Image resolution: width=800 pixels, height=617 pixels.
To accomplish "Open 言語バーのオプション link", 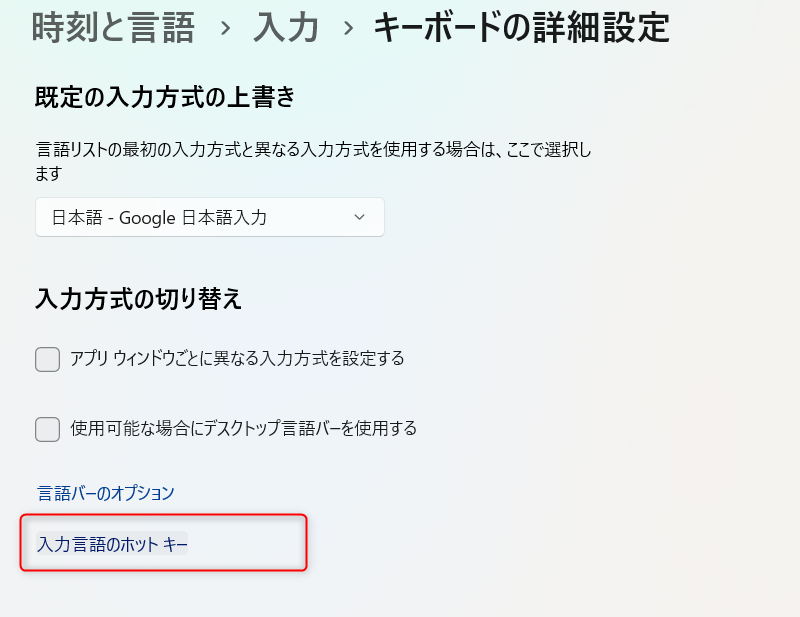I will 106,493.
